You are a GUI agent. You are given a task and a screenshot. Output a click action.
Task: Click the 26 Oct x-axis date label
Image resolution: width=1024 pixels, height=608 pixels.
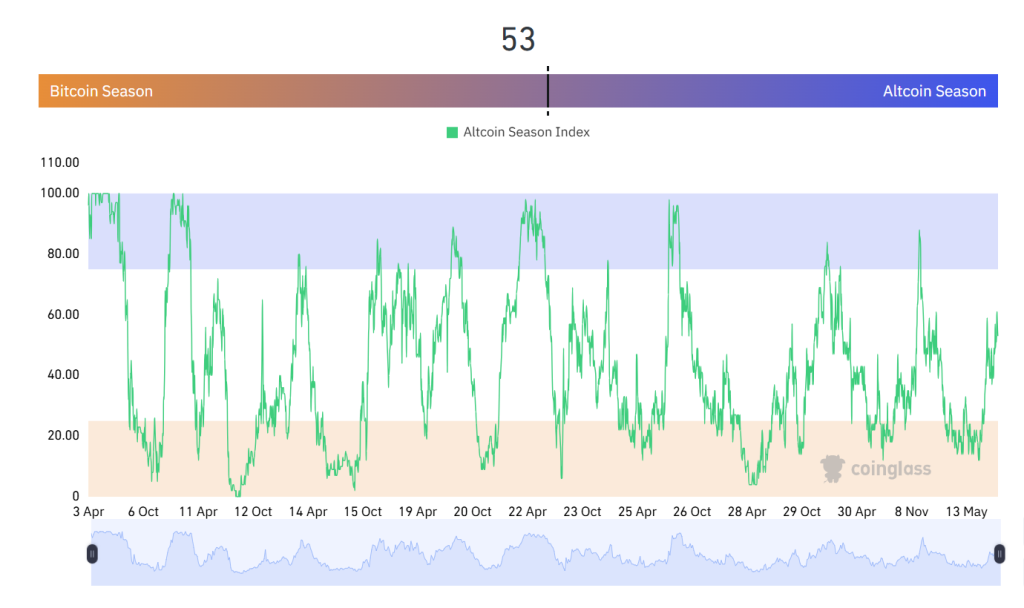pos(692,512)
